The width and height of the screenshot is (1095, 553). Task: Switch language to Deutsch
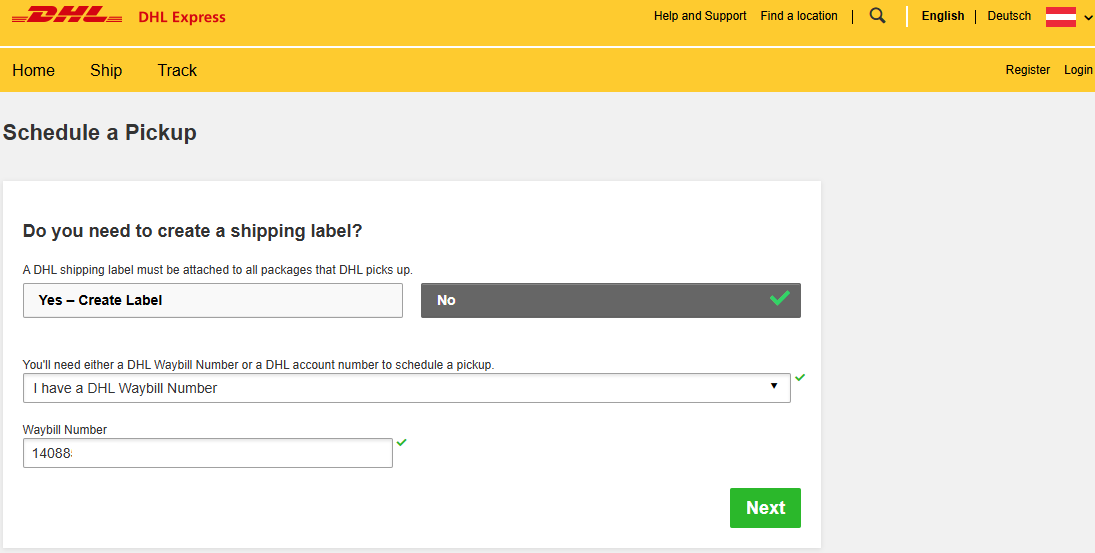tap(1008, 16)
